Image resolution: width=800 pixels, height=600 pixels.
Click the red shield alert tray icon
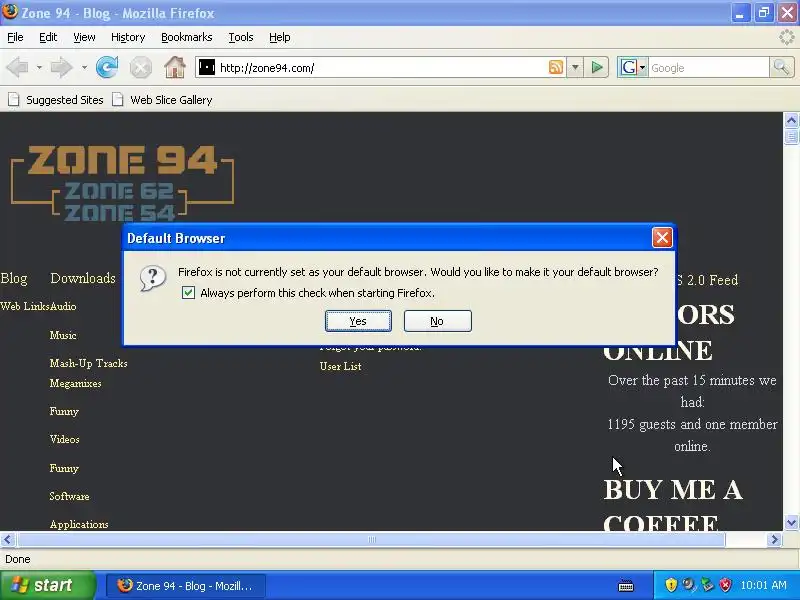click(725, 585)
